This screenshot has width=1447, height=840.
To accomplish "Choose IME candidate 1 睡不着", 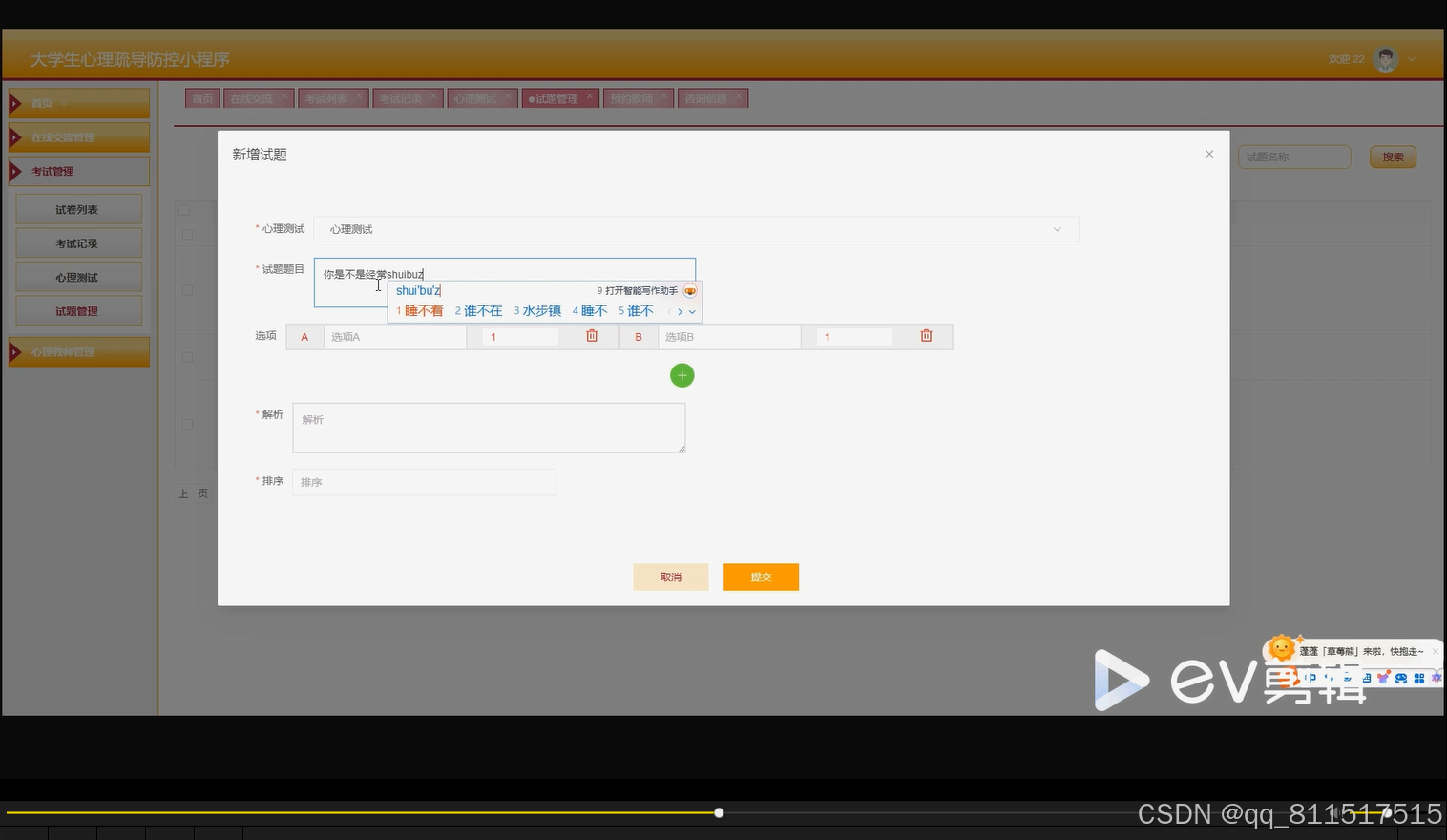I will (x=420, y=311).
